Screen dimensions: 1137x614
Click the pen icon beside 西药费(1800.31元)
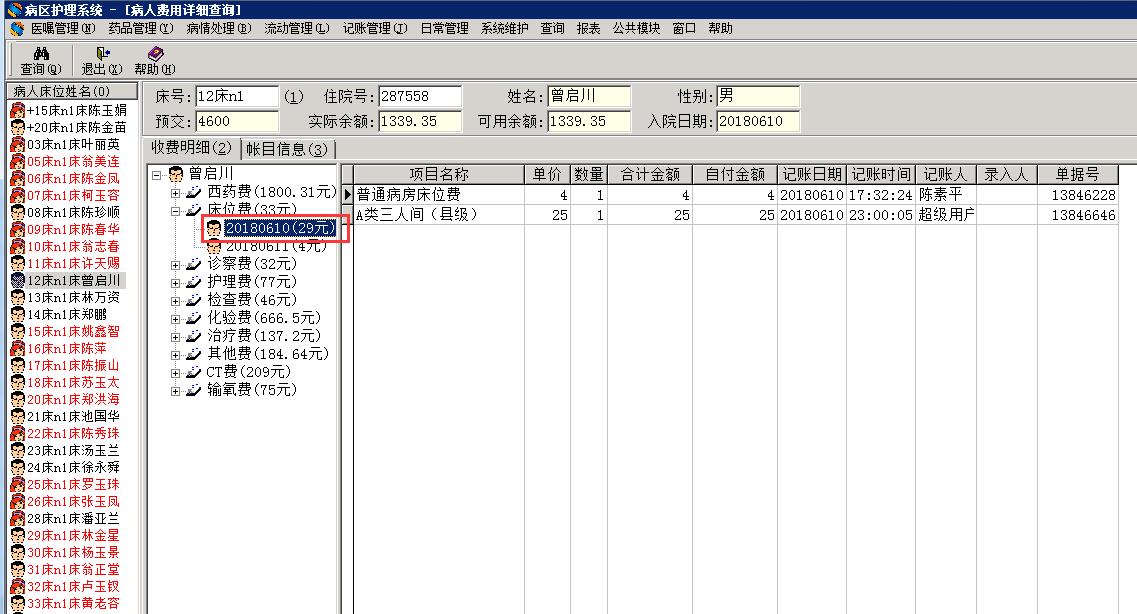(x=194, y=192)
